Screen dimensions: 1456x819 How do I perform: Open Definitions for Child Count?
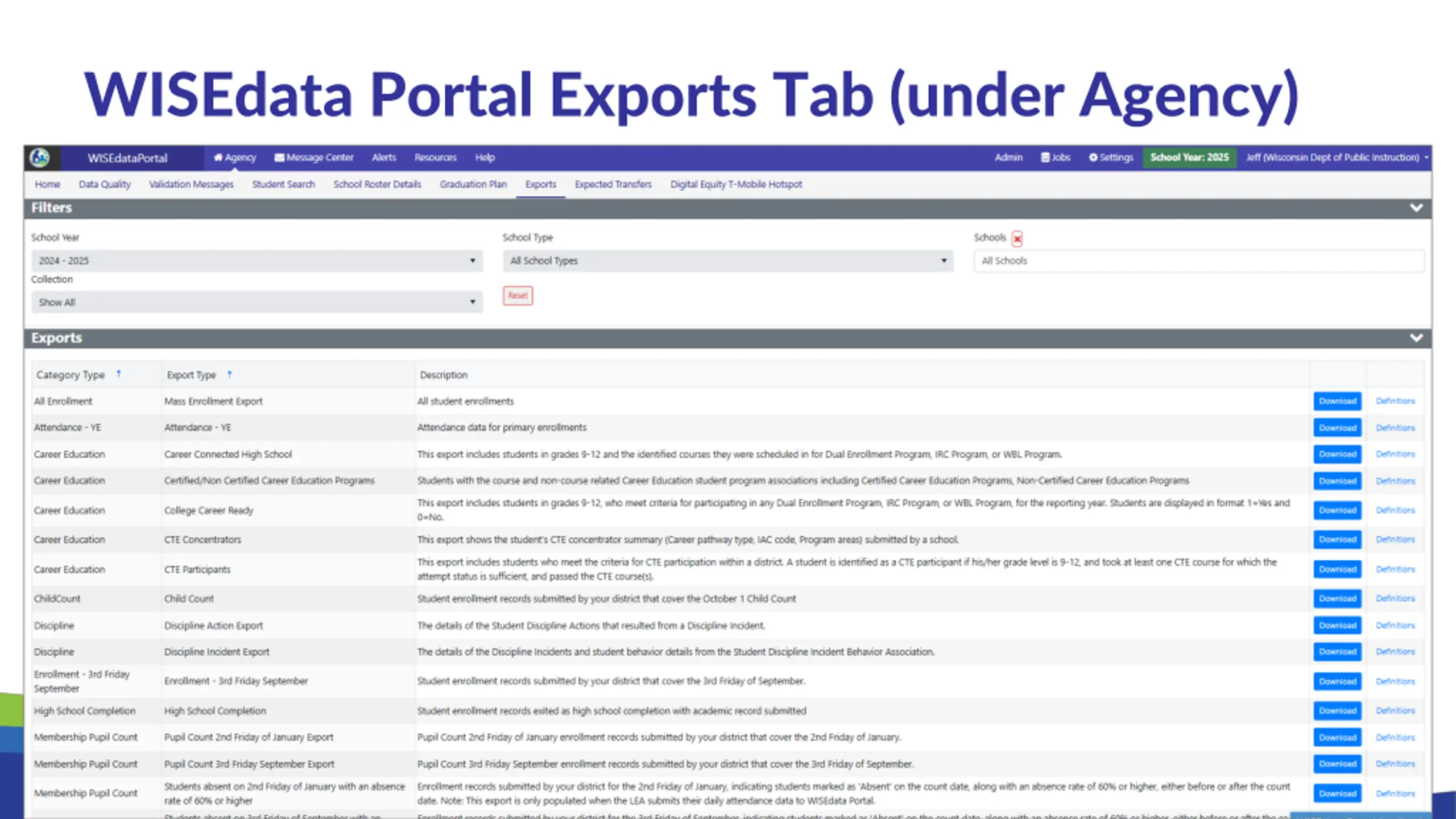coord(1395,599)
